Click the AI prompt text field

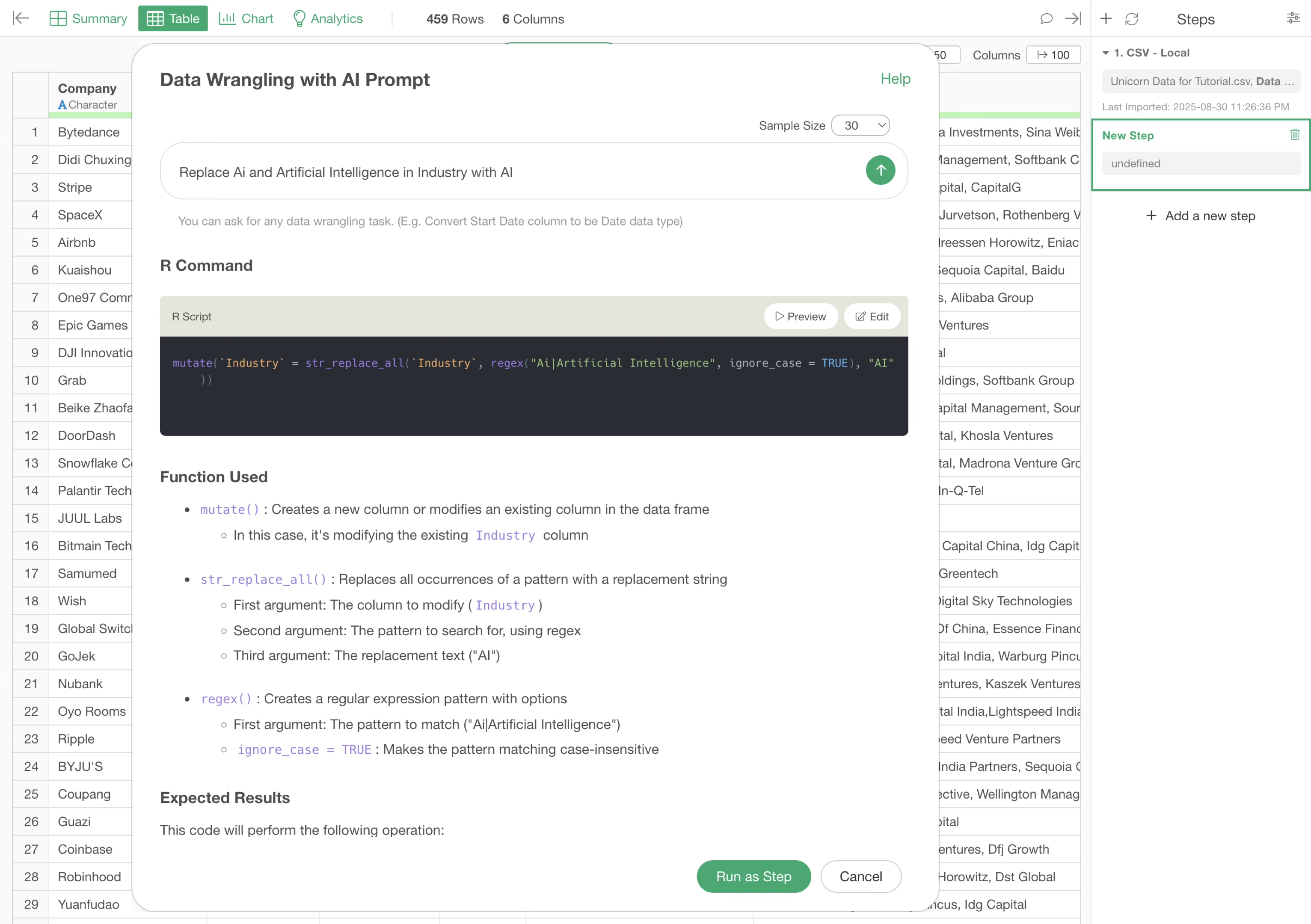click(514, 172)
